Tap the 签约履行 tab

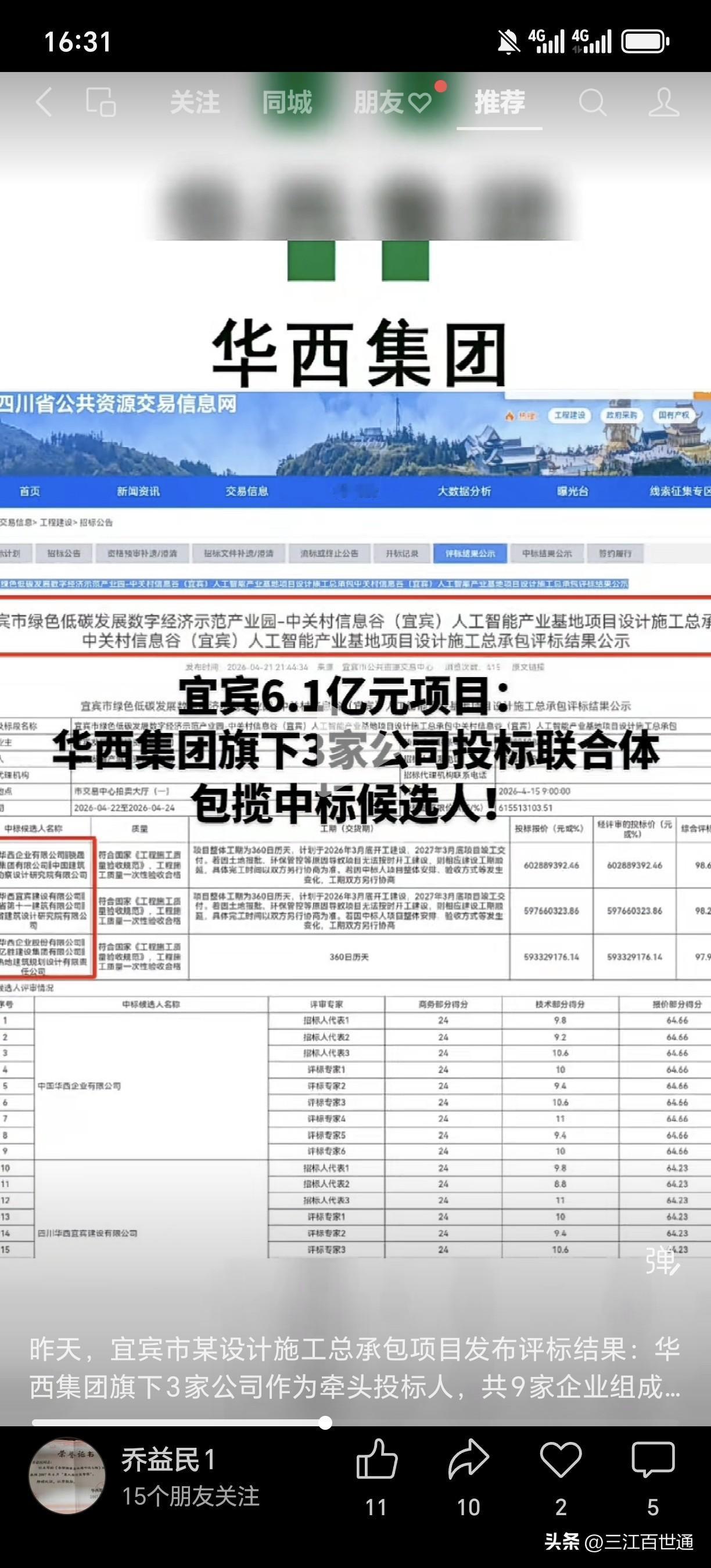click(x=615, y=553)
